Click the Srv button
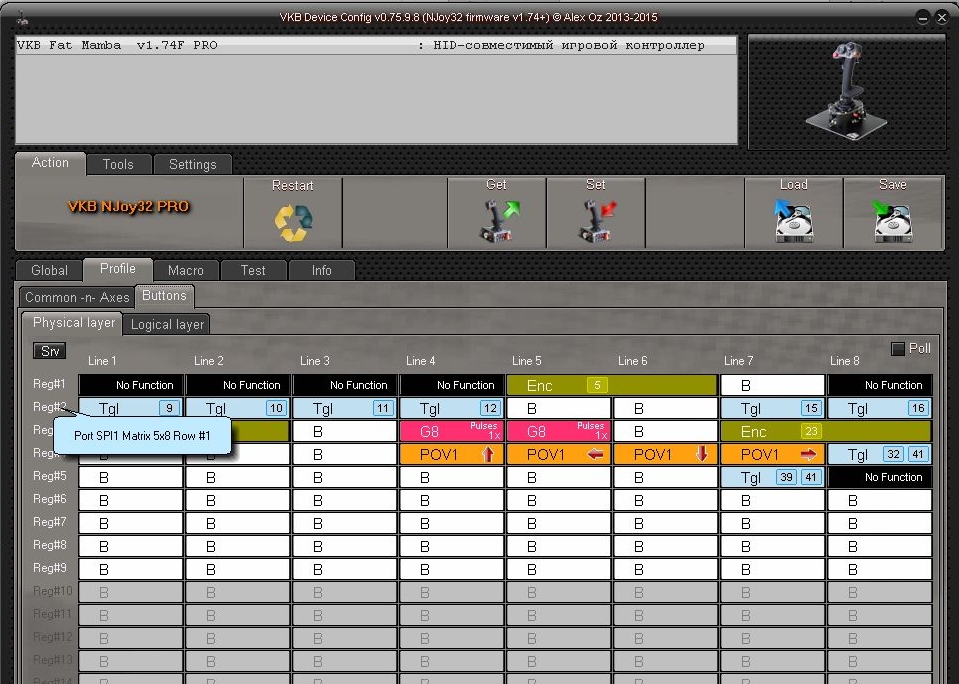The width and height of the screenshot is (959, 684). click(x=50, y=351)
